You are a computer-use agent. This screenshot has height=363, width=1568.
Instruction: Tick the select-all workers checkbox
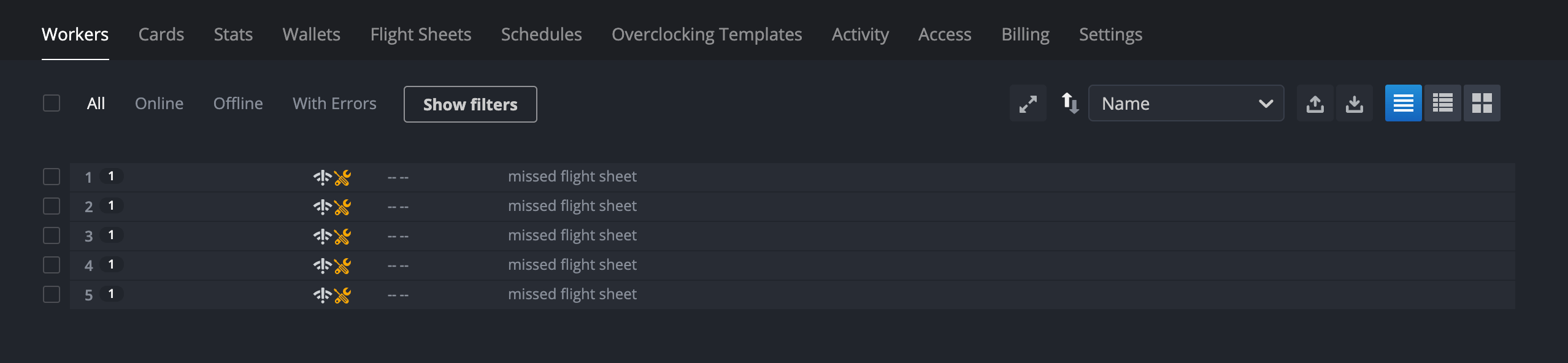(52, 103)
